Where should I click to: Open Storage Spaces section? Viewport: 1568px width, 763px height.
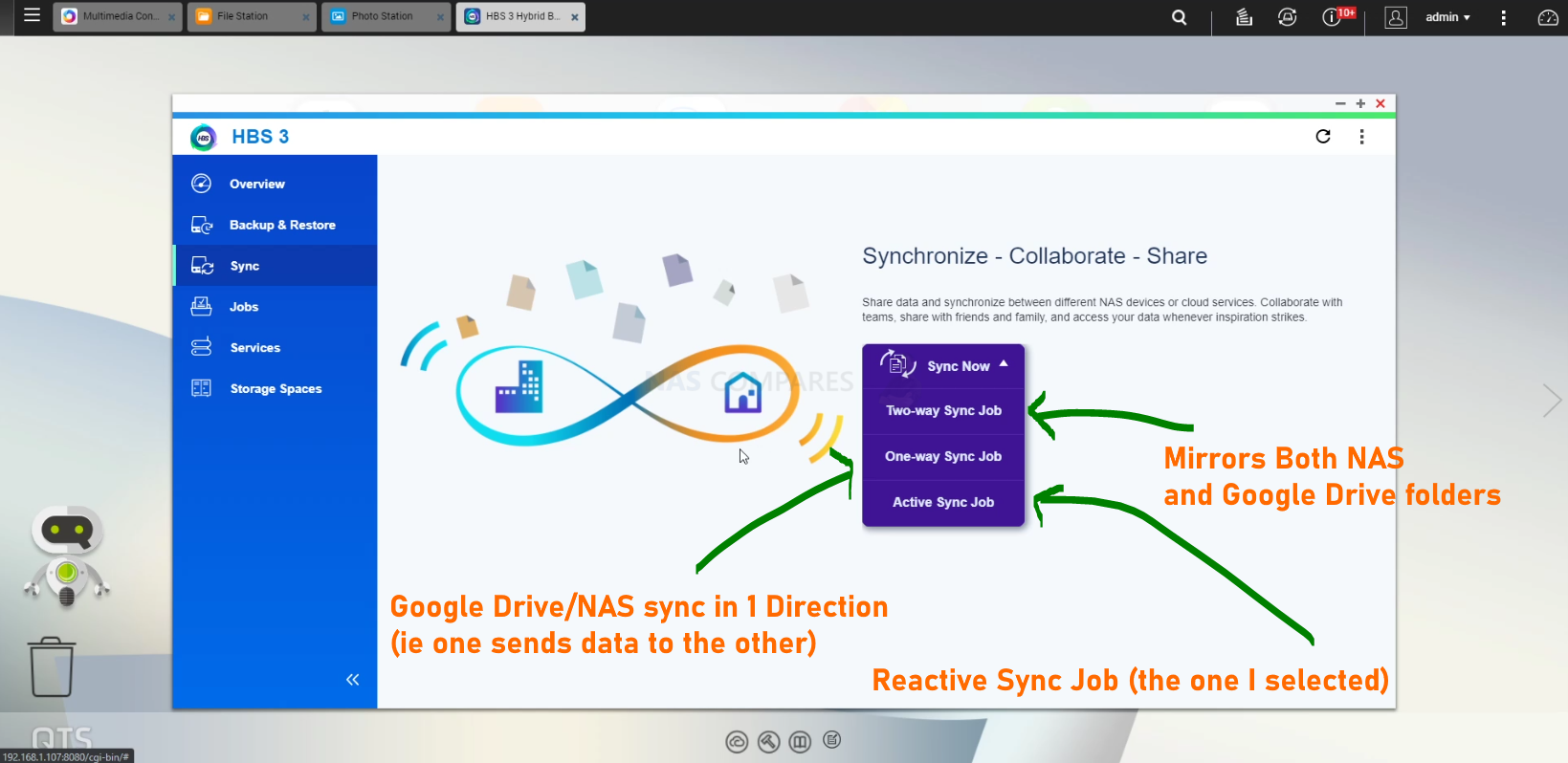[276, 389]
